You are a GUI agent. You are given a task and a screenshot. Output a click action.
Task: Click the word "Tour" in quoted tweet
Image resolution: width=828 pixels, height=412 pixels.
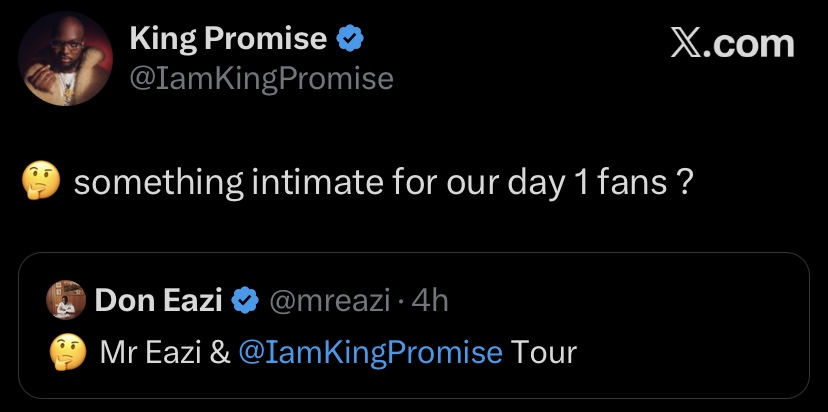[x=544, y=352]
